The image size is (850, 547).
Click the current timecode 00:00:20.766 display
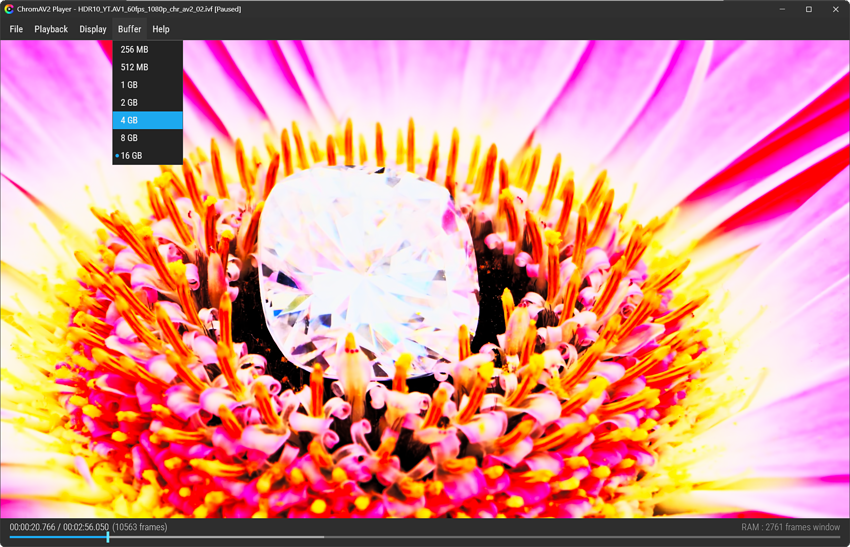pos(32,527)
